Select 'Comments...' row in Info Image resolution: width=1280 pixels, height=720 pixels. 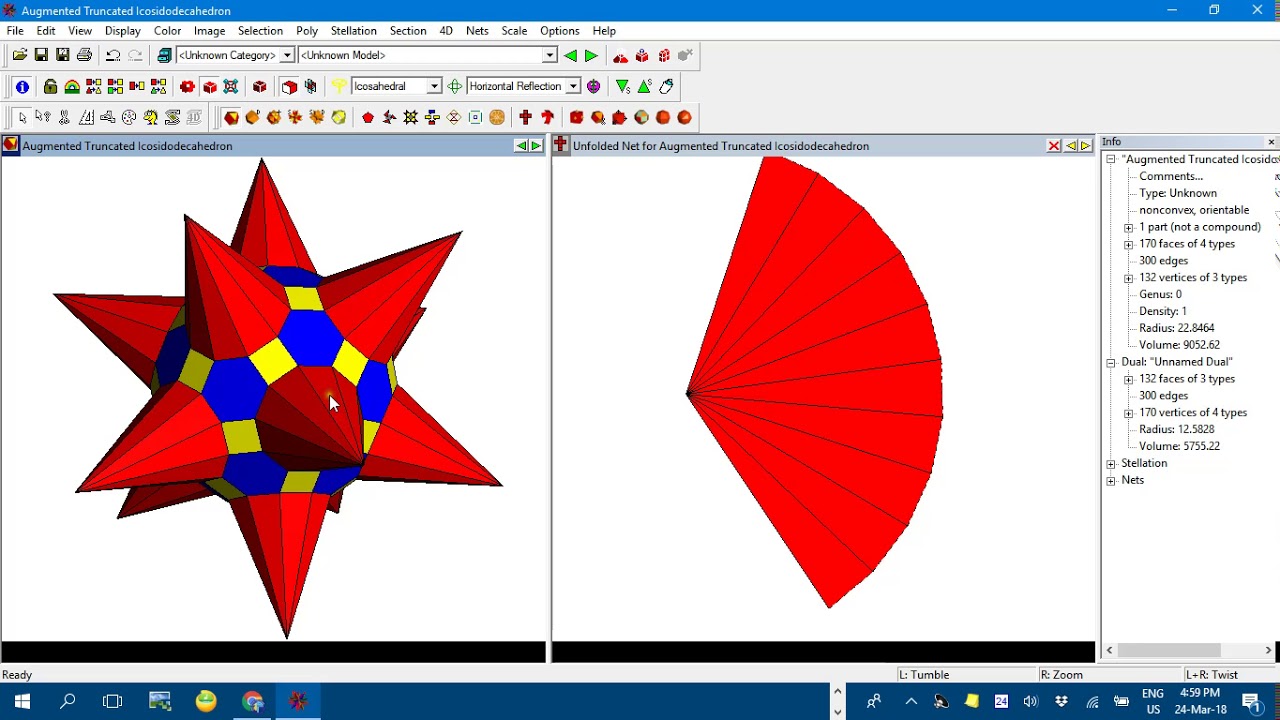pos(1170,176)
